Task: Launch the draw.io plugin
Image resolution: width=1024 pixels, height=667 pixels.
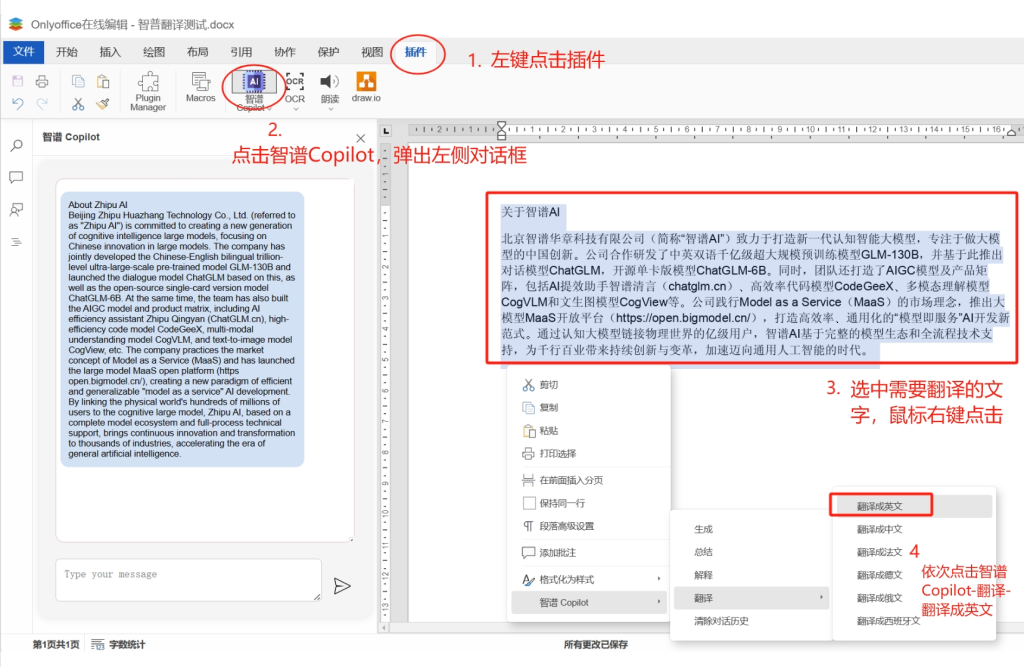Action: click(x=366, y=87)
